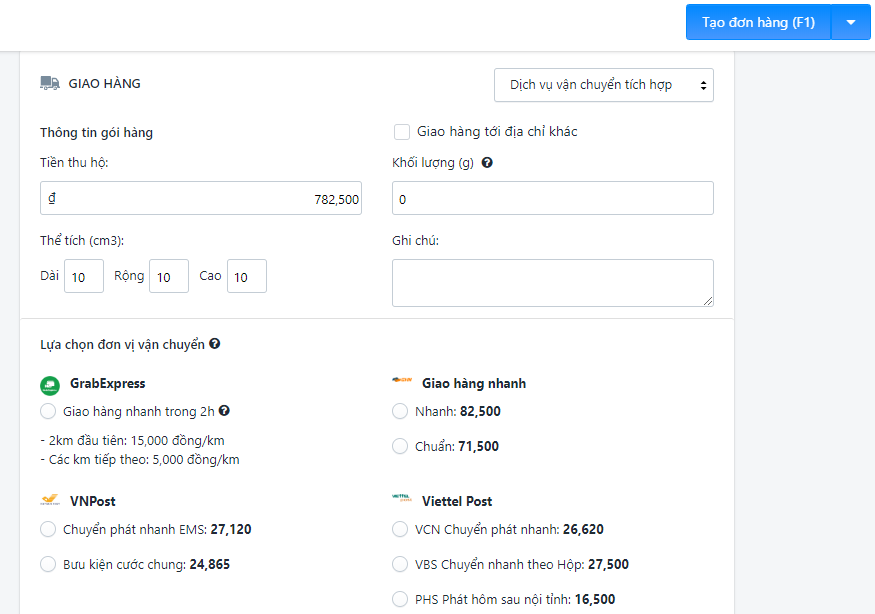Focus the Khối lượng (g) weight field
Image resolution: width=875 pixels, height=614 pixels.
point(552,198)
